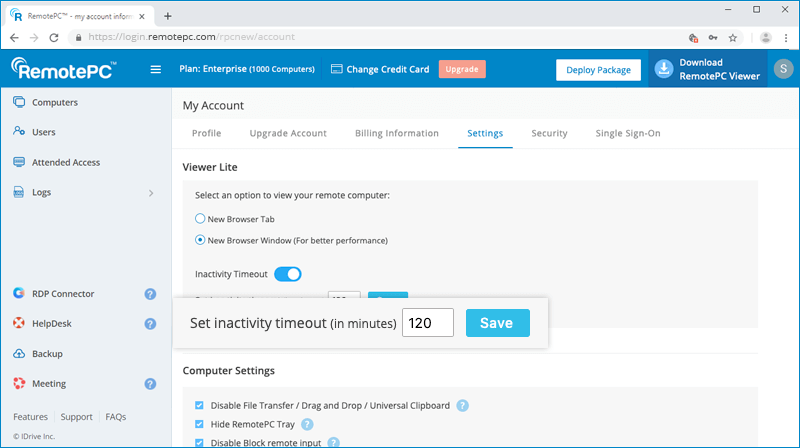Open the Features footer link
This screenshot has height=448, width=800.
pos(31,417)
